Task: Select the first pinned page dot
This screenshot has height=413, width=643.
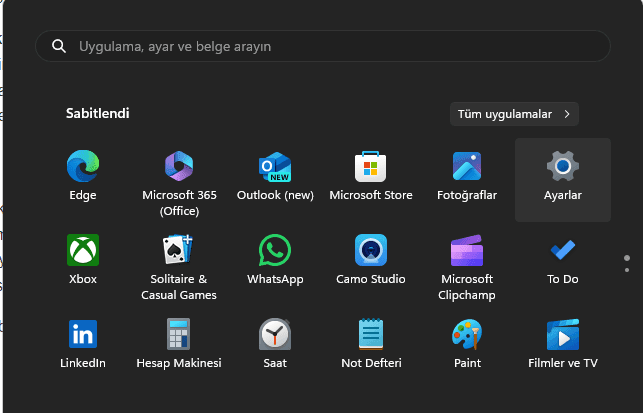Action: click(627, 258)
